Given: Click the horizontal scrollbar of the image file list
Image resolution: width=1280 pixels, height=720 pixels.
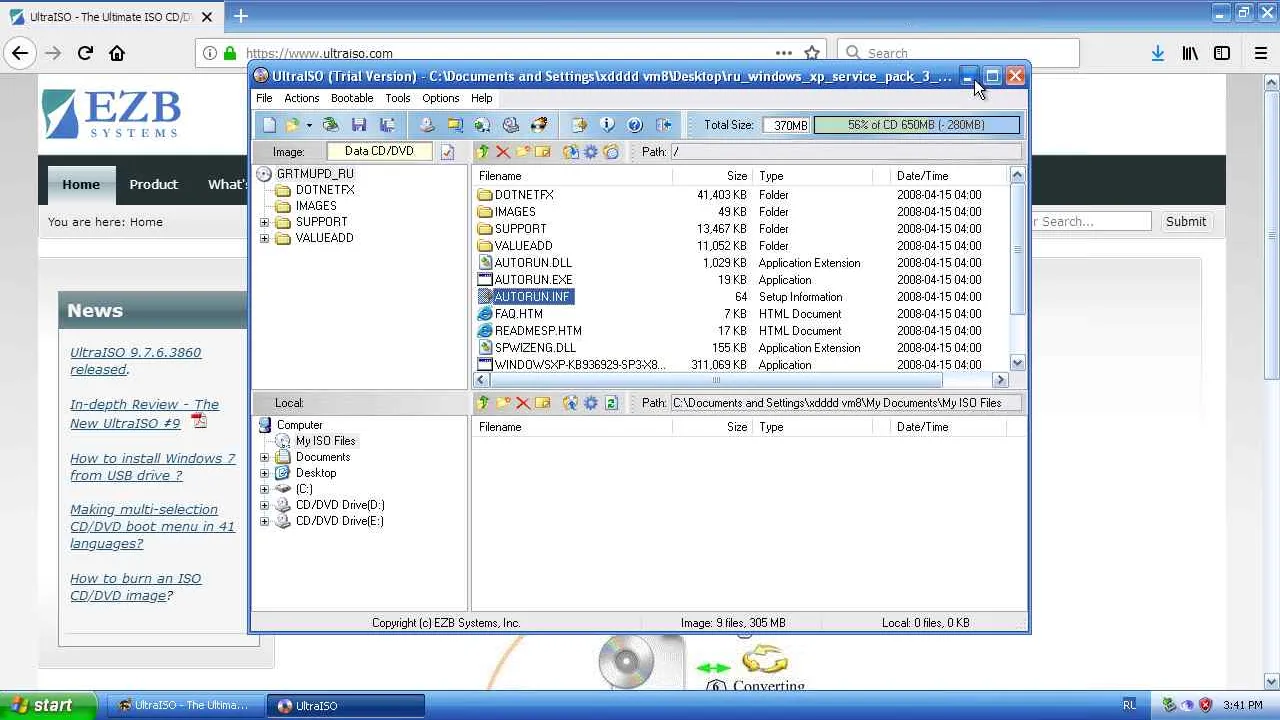Looking at the screenshot, I should pos(715,380).
